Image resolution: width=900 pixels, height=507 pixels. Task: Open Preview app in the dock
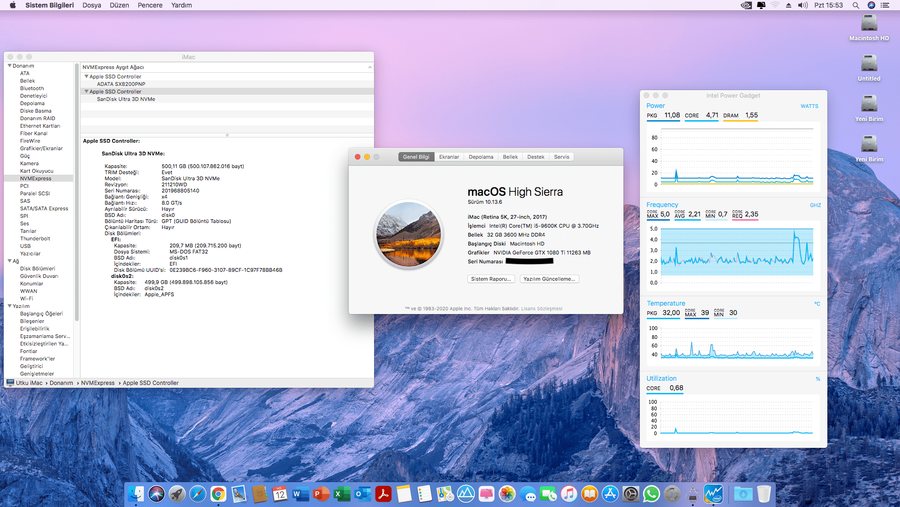[239, 494]
